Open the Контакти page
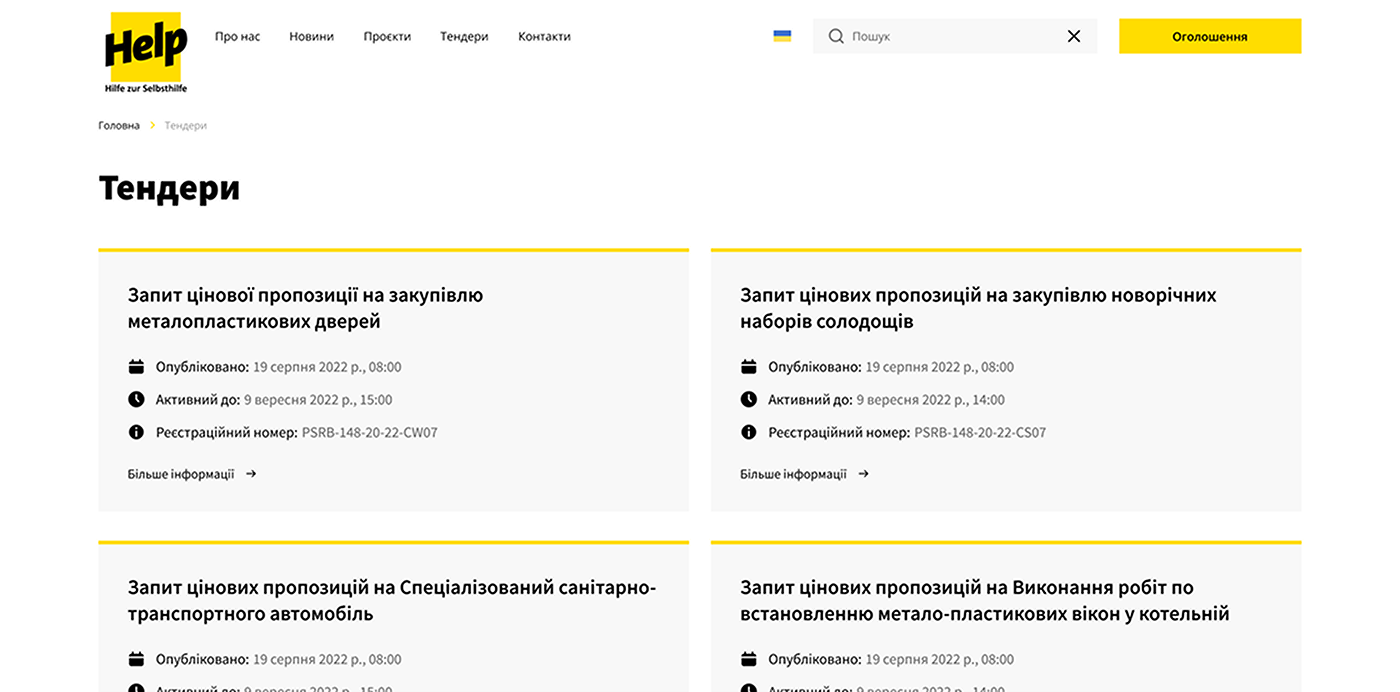1400x692 pixels. (x=544, y=36)
